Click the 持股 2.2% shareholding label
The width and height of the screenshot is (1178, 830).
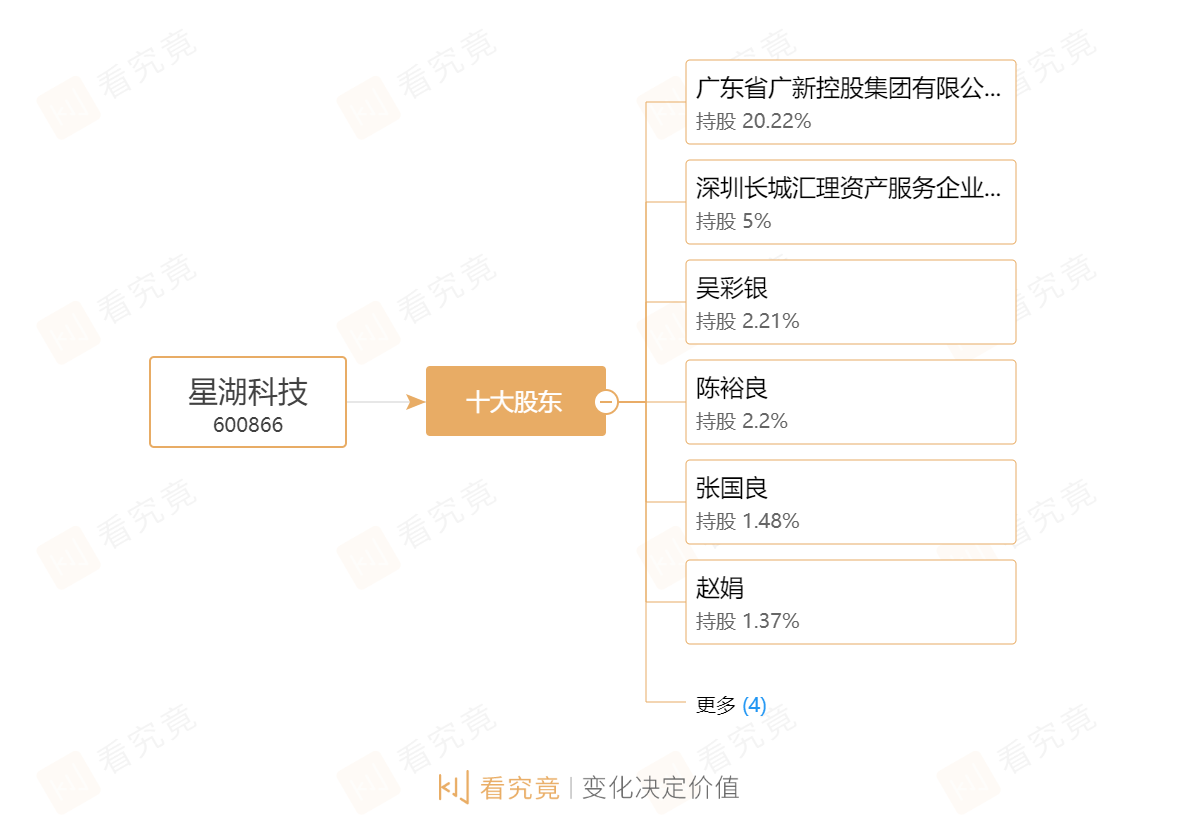(742, 421)
